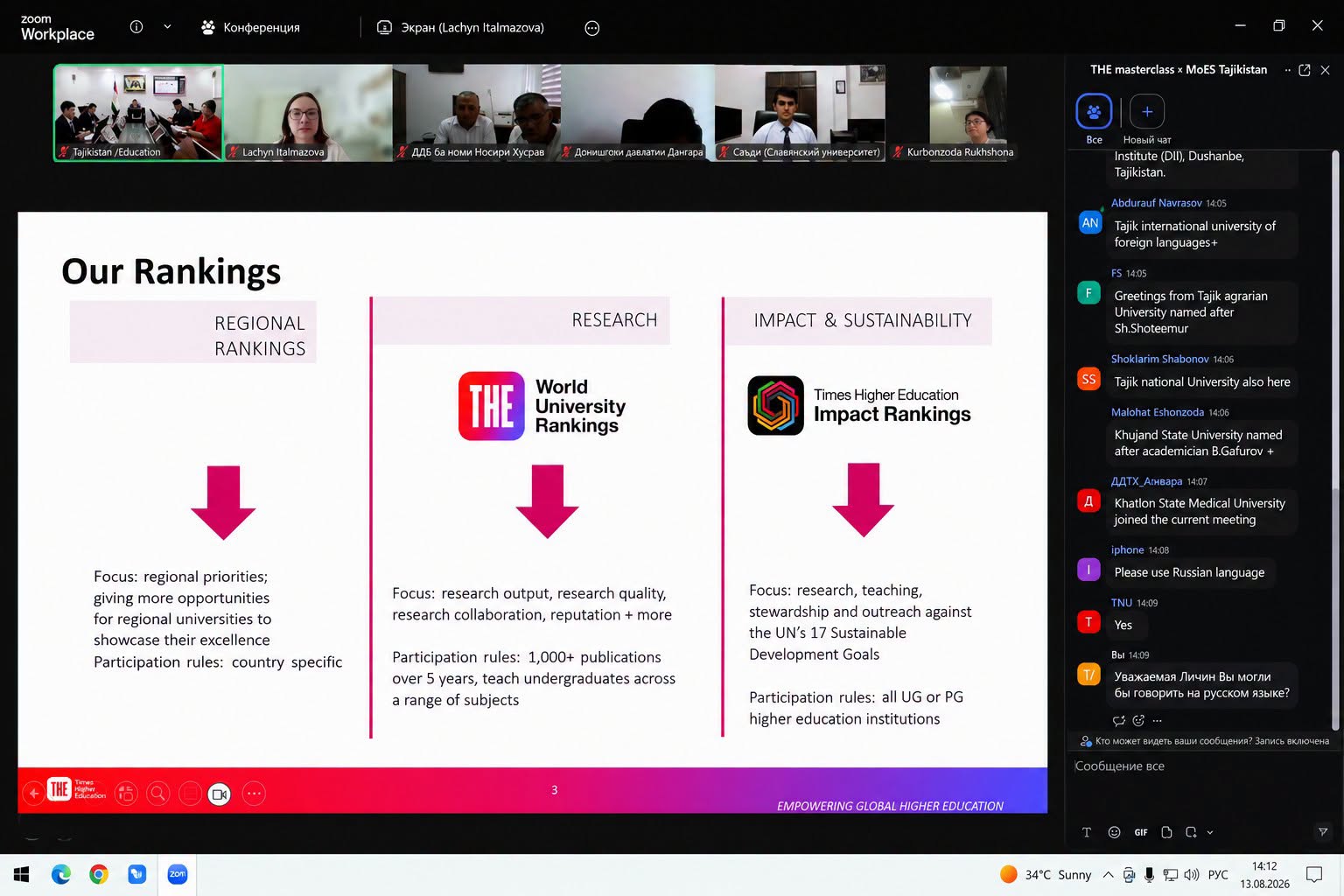Toggle text formatting in chat composer

(x=1087, y=832)
